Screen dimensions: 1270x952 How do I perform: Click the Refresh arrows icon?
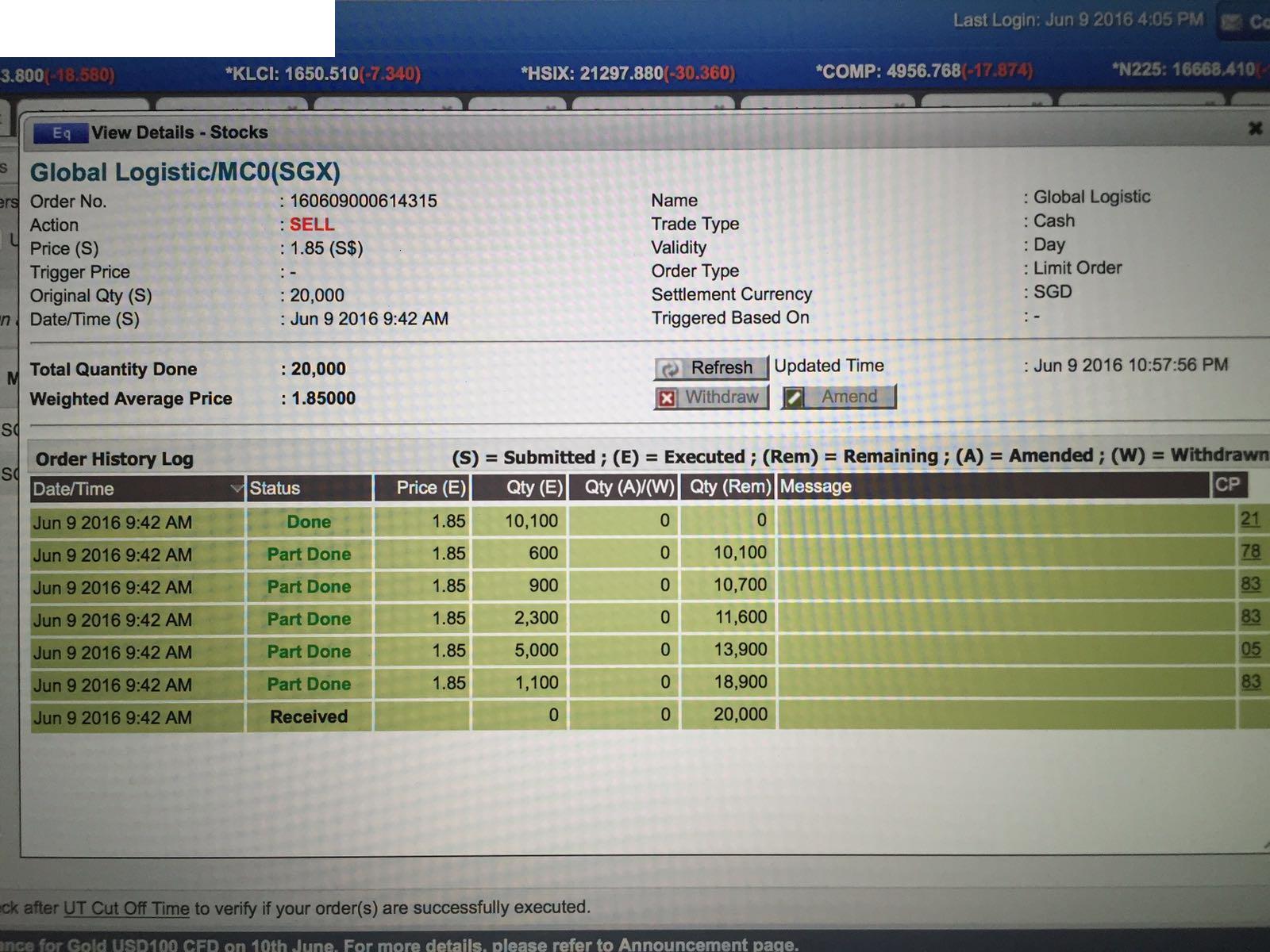pos(670,369)
